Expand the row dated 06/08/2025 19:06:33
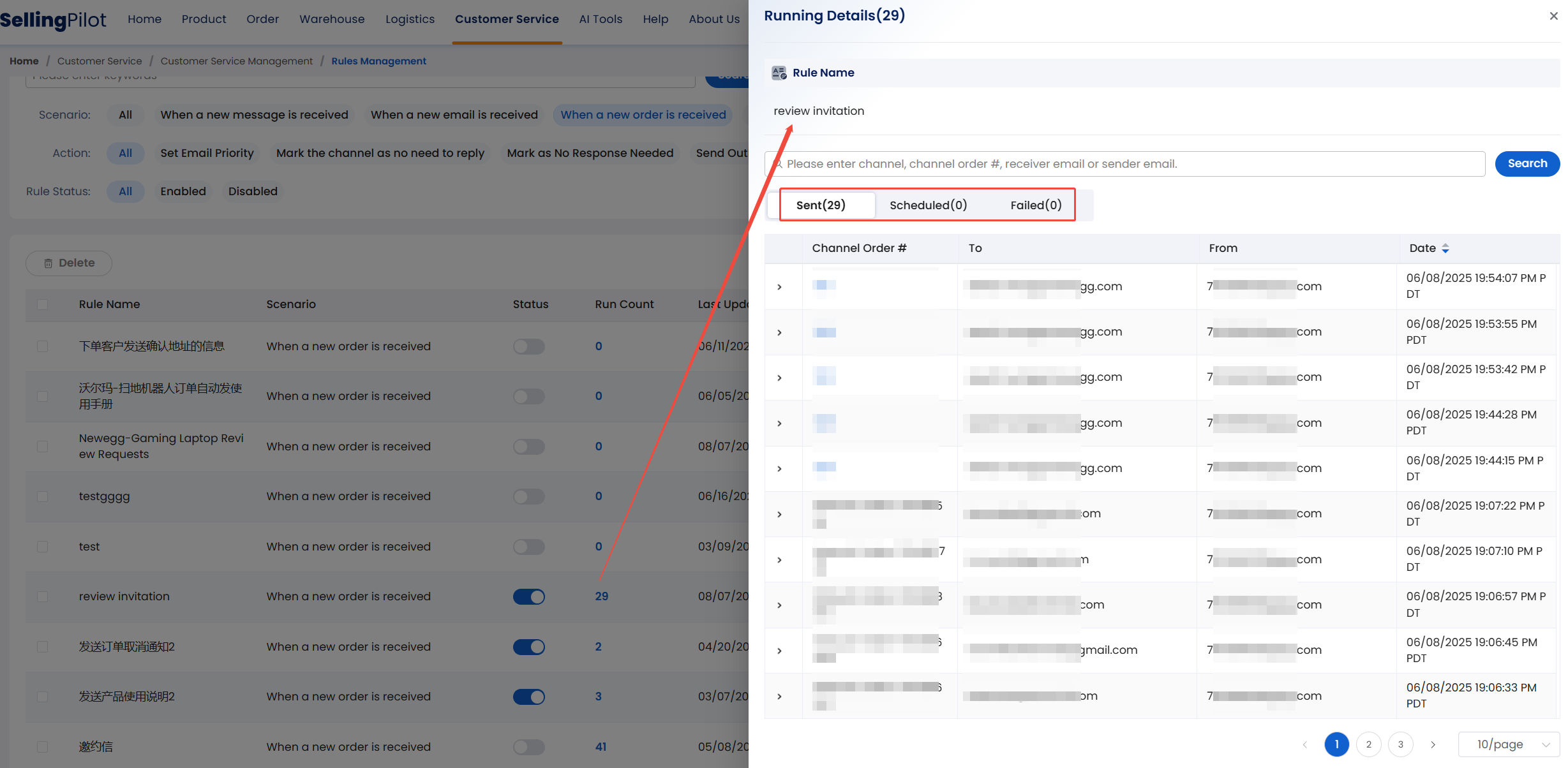This screenshot has width=1568, height=768. [779, 697]
